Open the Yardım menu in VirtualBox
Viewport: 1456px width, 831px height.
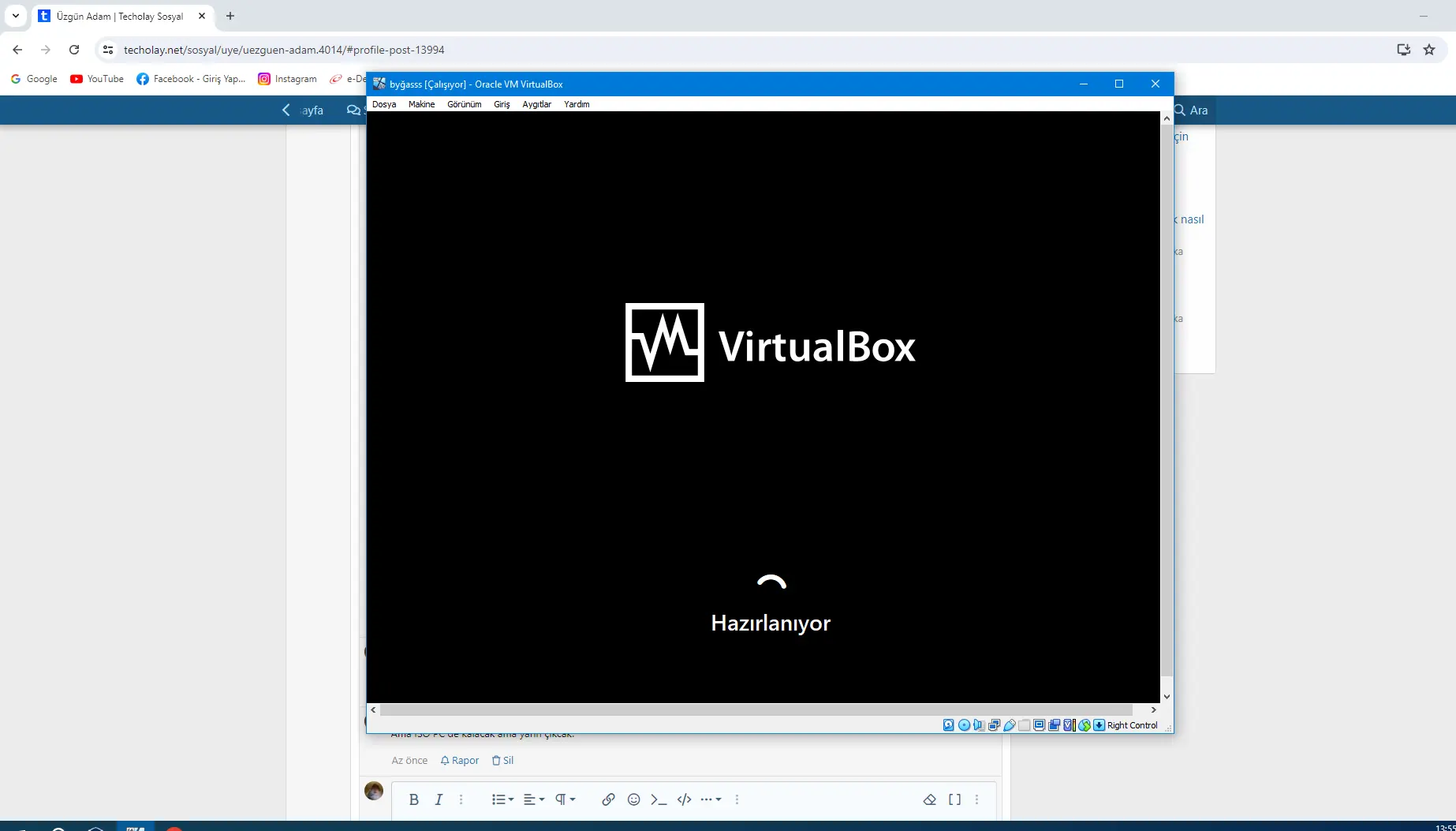[x=577, y=104]
